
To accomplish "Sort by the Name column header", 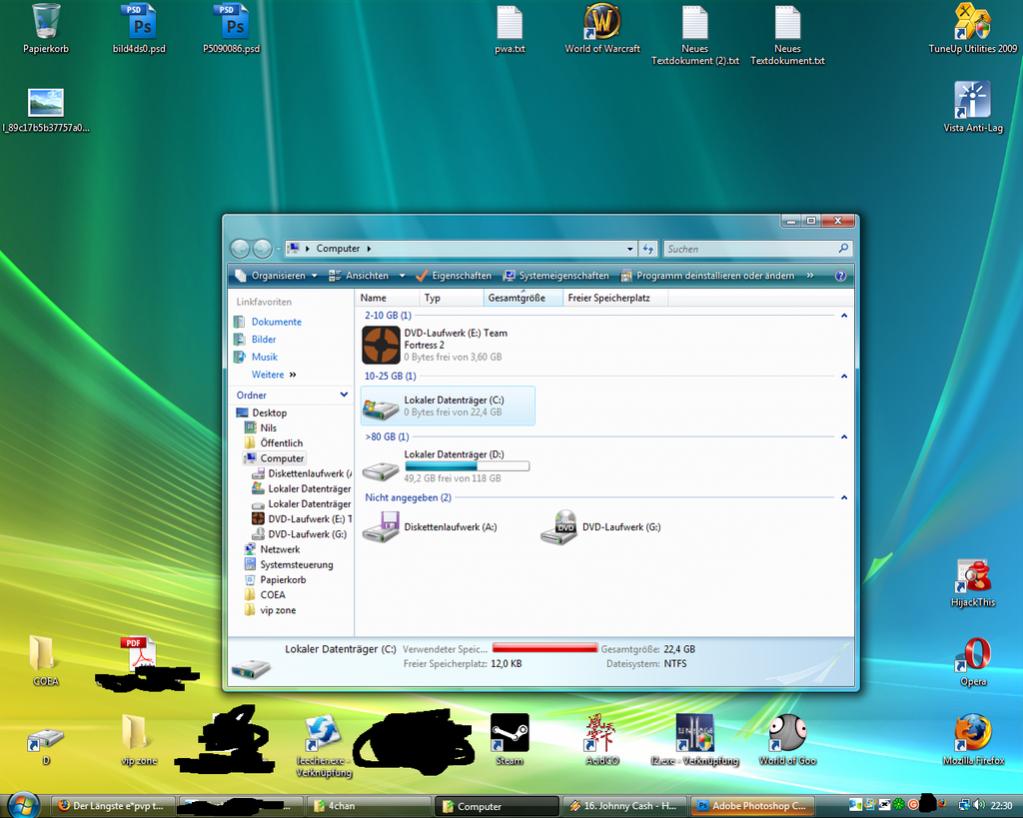I will [x=388, y=298].
